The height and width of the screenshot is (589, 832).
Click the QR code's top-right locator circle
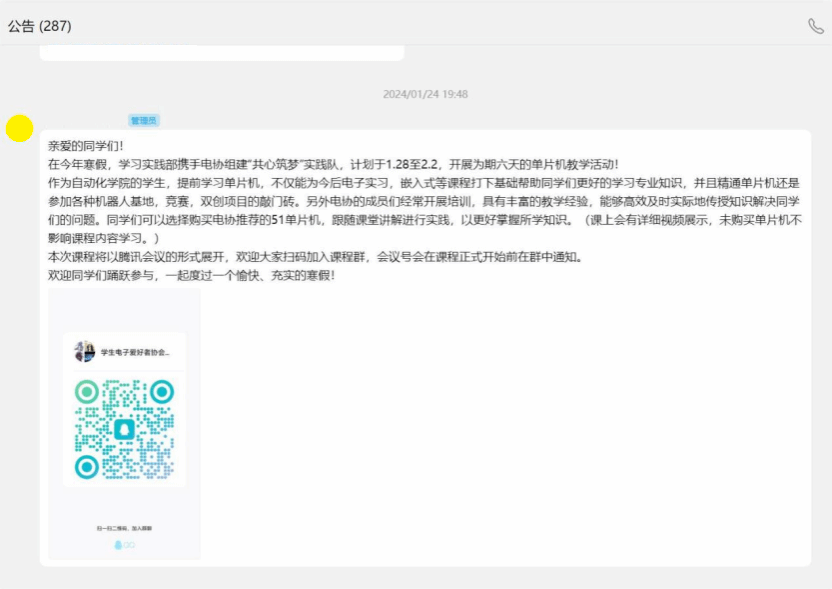pos(161,391)
